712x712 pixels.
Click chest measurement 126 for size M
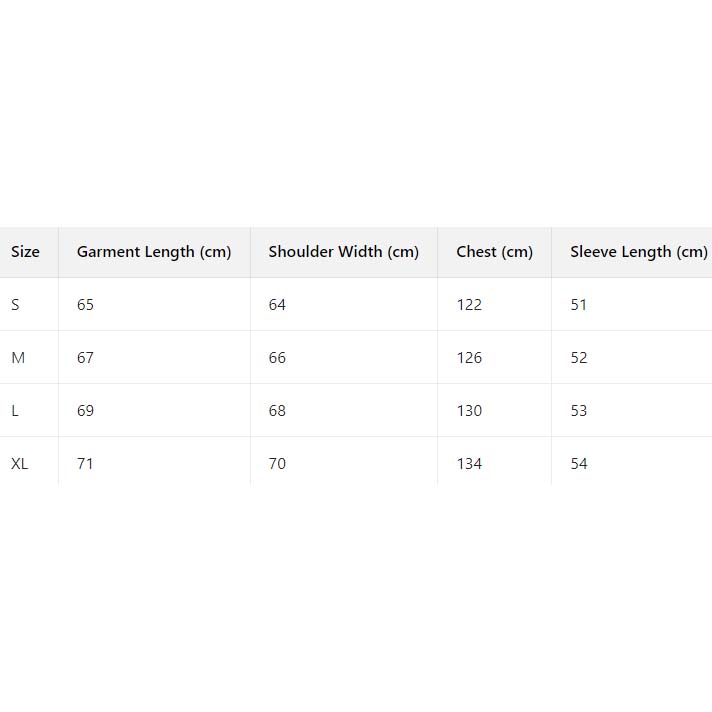(x=469, y=358)
